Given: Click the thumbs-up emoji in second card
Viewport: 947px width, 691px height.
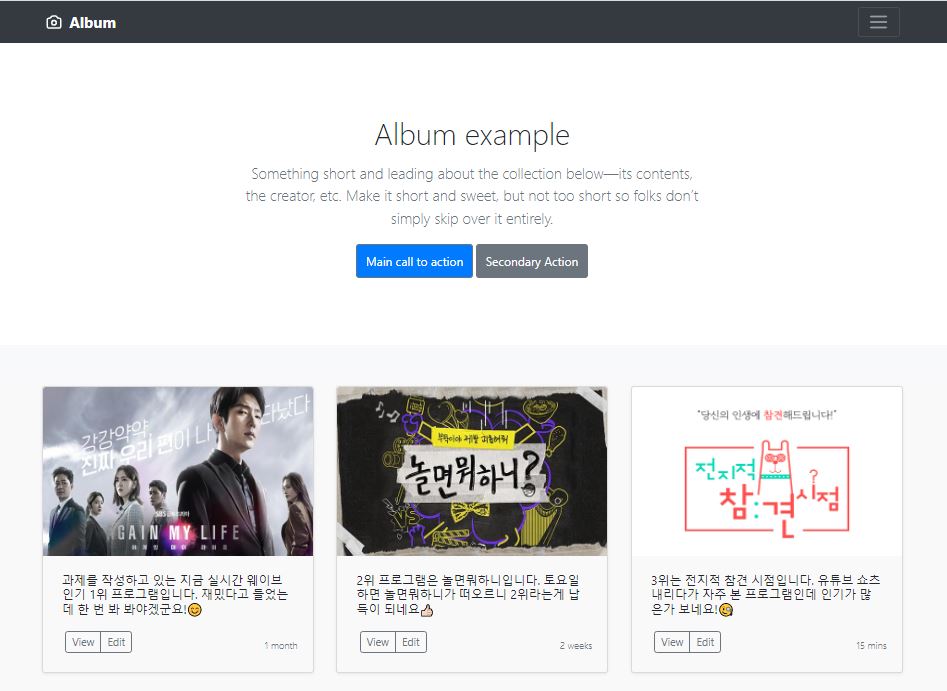Looking at the screenshot, I should pyautogui.click(x=426, y=609).
